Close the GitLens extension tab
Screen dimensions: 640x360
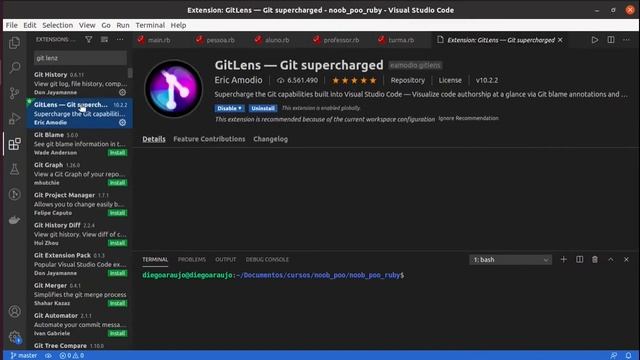[x=560, y=40]
